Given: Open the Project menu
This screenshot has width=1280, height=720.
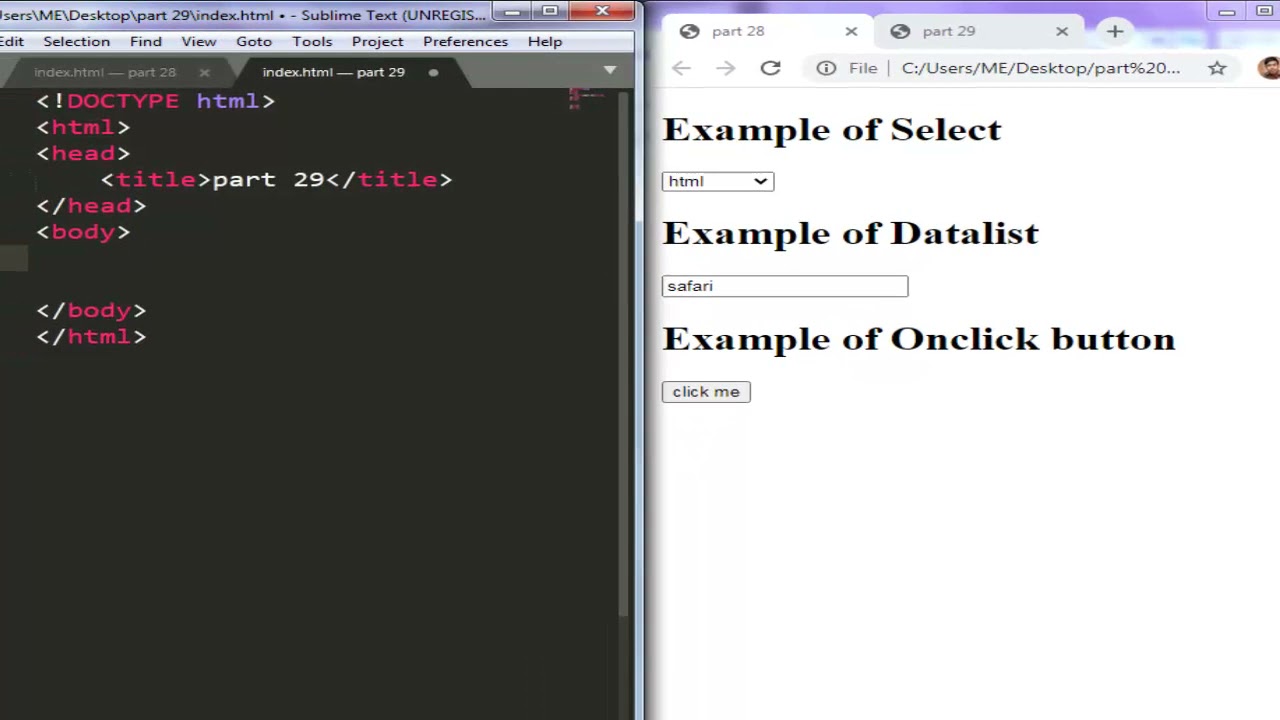Looking at the screenshot, I should 377,41.
